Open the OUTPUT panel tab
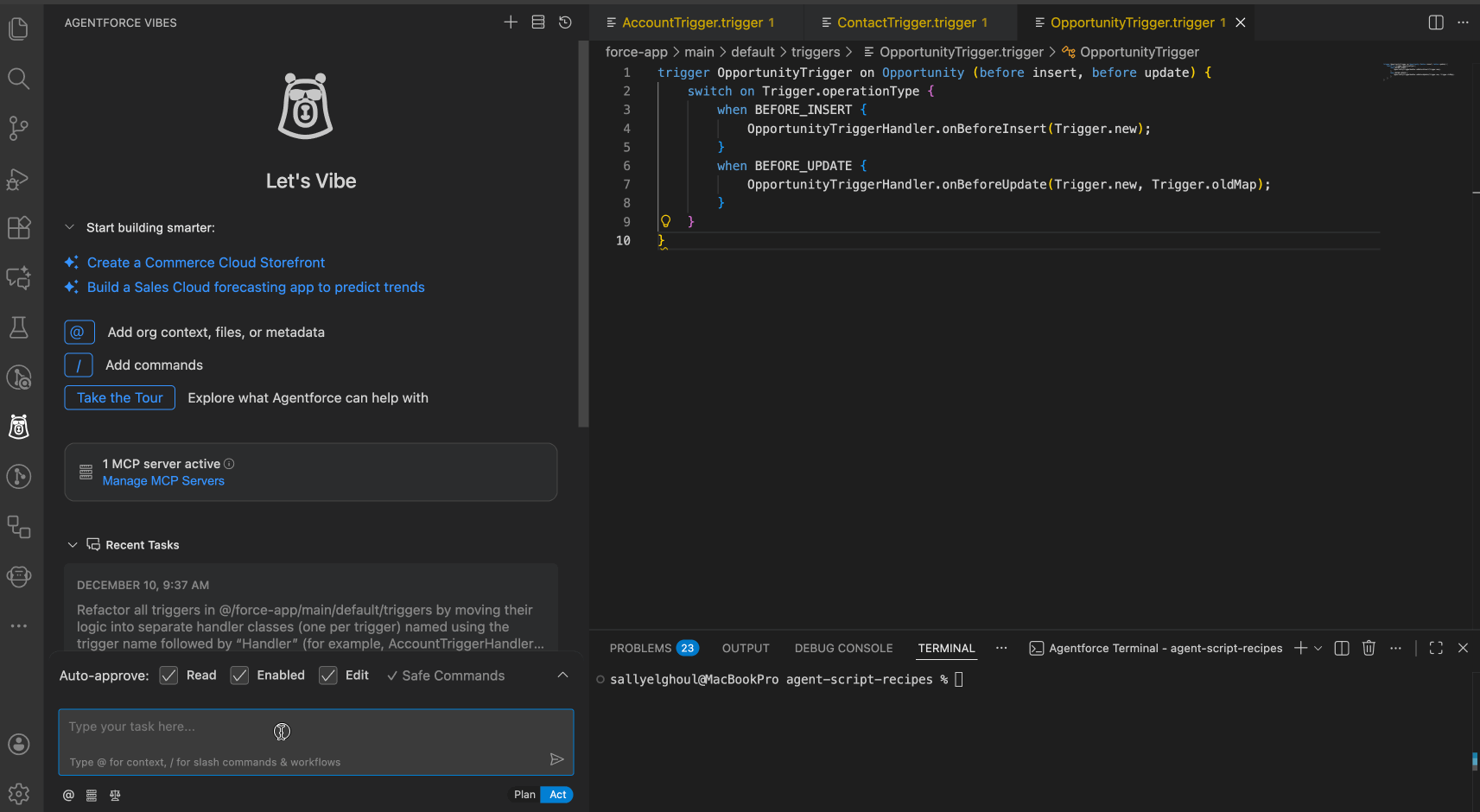Image resolution: width=1480 pixels, height=812 pixels. click(745, 647)
